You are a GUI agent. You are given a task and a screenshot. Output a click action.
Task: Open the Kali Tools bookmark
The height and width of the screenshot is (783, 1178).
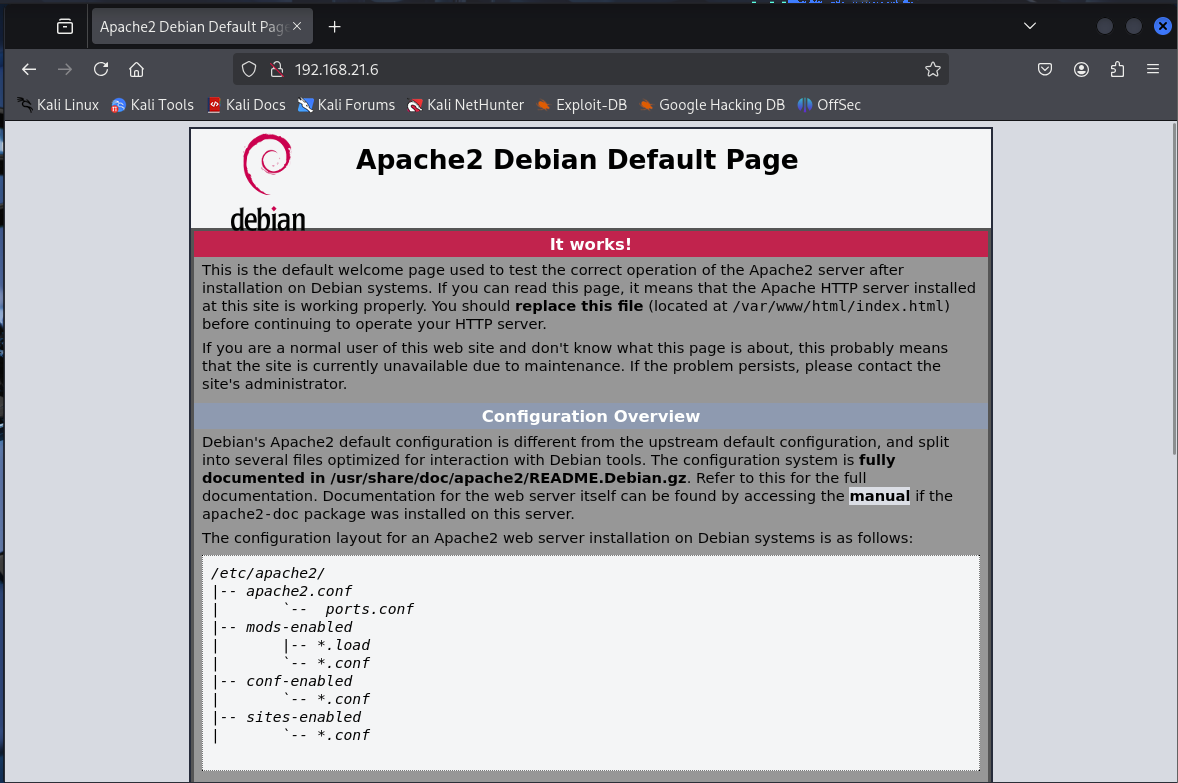153,105
